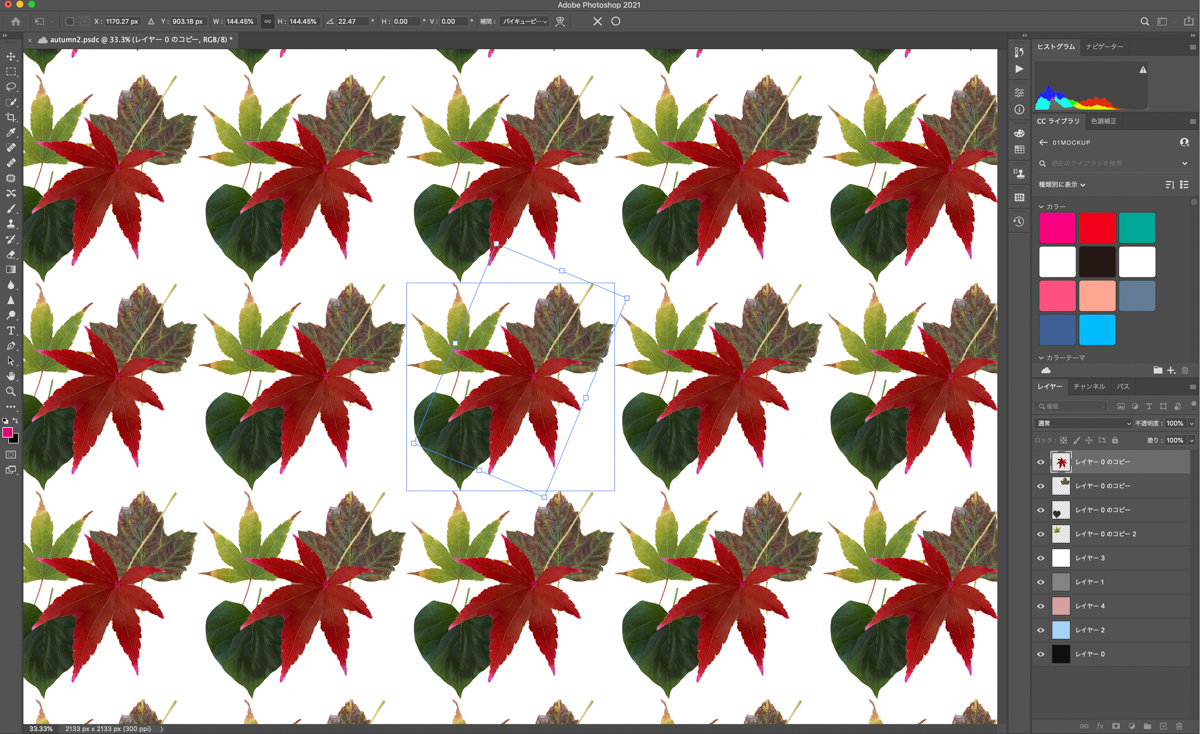Select the レイヤー 3 layer row

coord(1112,558)
